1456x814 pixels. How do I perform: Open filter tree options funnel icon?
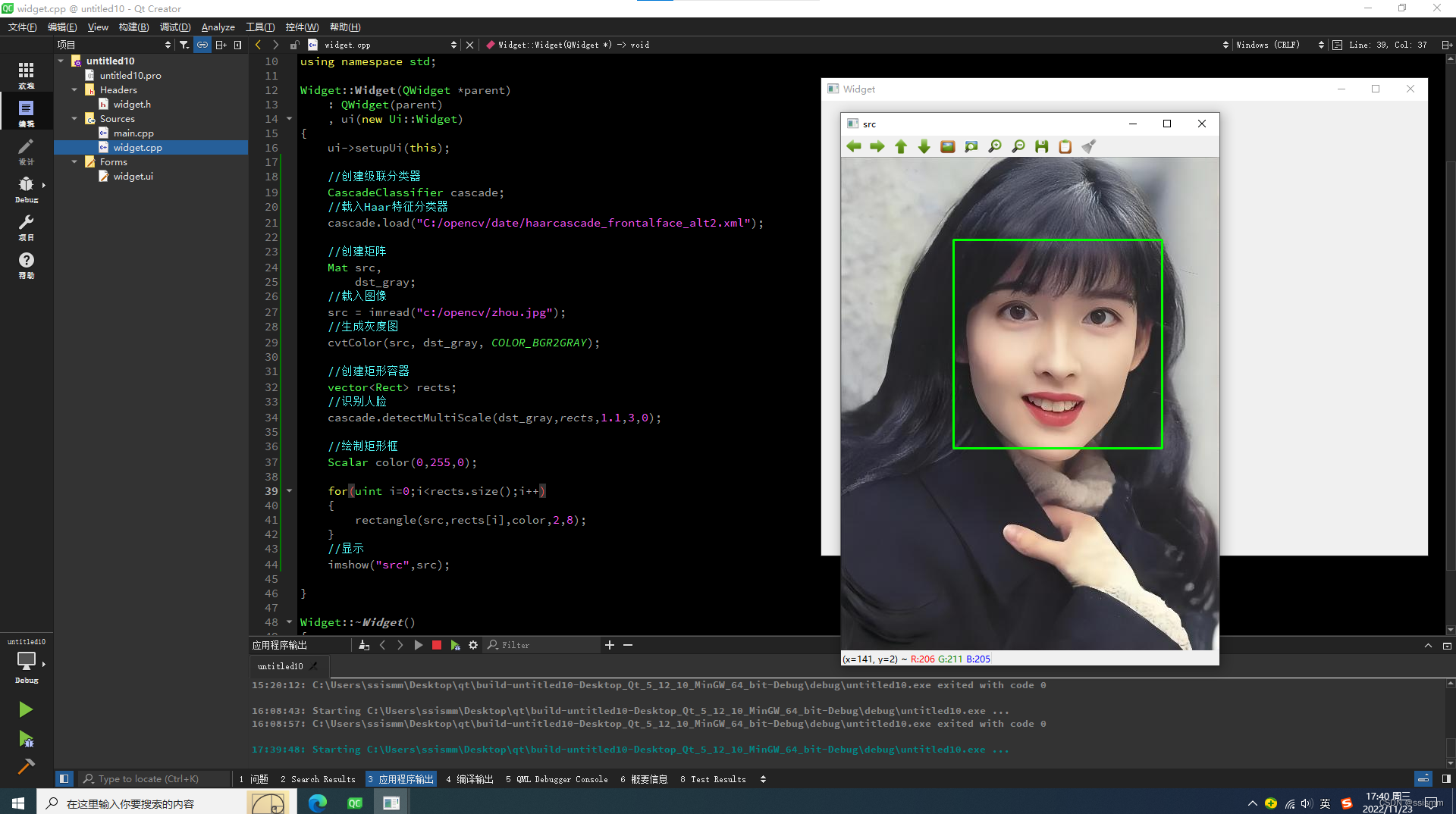[x=184, y=45]
